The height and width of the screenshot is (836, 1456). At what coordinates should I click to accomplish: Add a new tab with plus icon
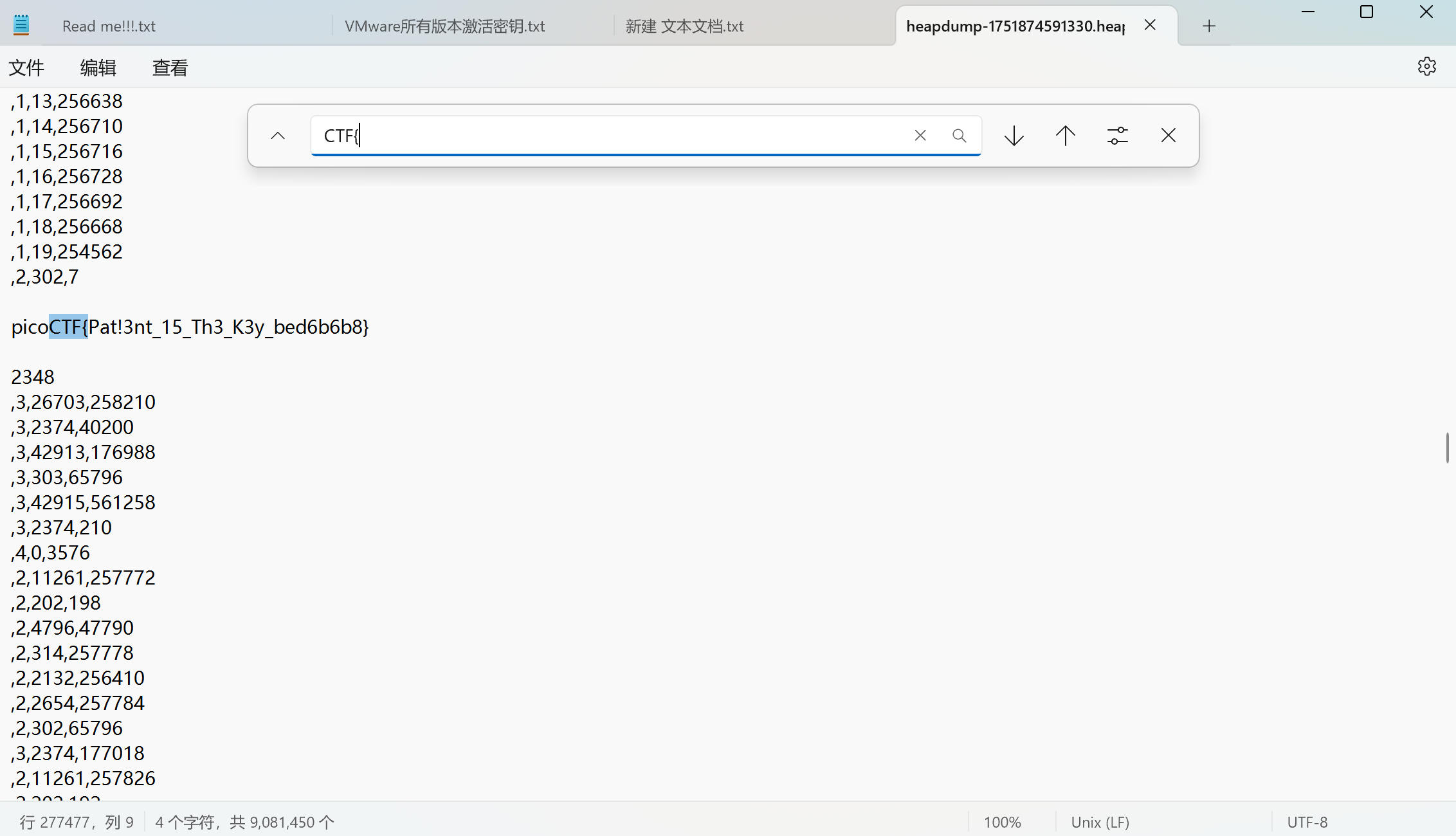point(1209,26)
